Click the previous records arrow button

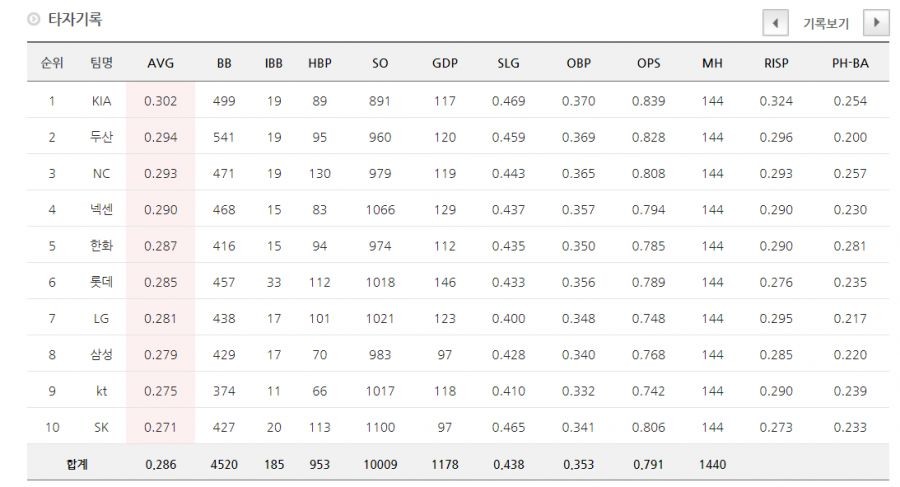click(x=775, y=22)
